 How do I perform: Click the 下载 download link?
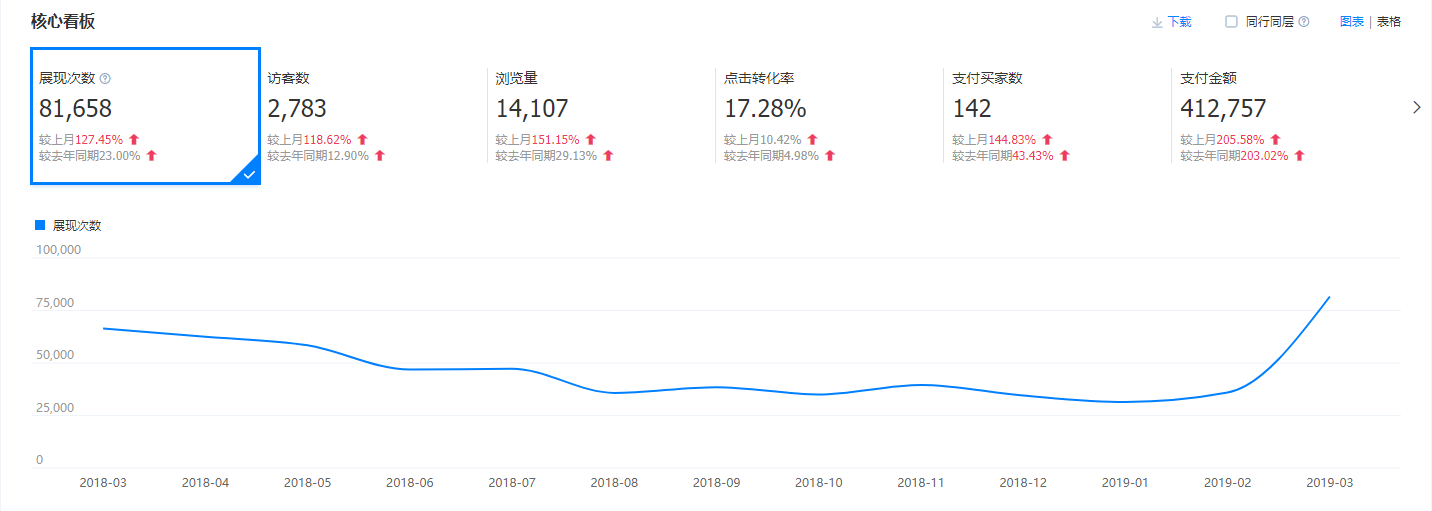click(1179, 22)
